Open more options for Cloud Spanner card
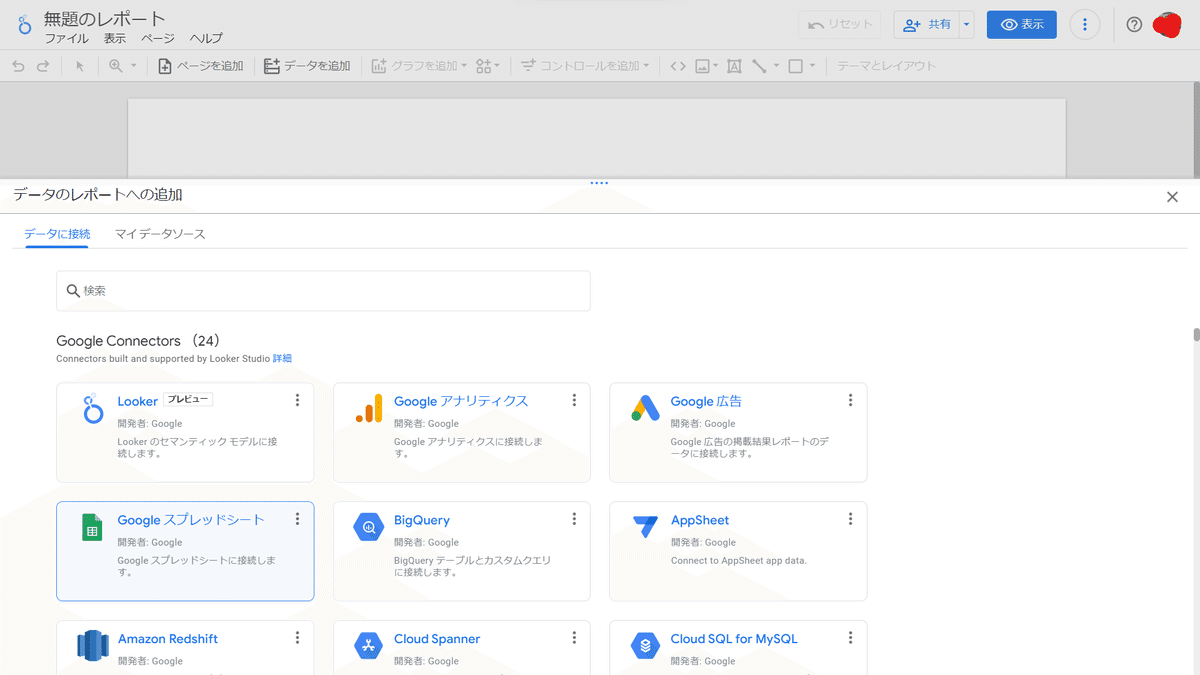This screenshot has width=1200, height=675. 574,638
